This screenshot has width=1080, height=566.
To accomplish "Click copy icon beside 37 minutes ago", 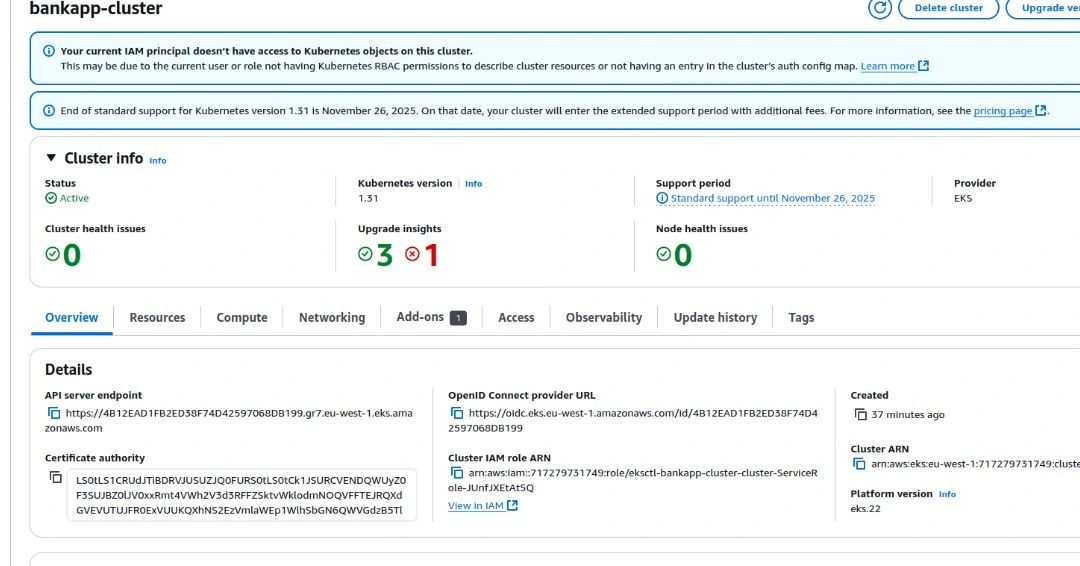I will click(860, 415).
